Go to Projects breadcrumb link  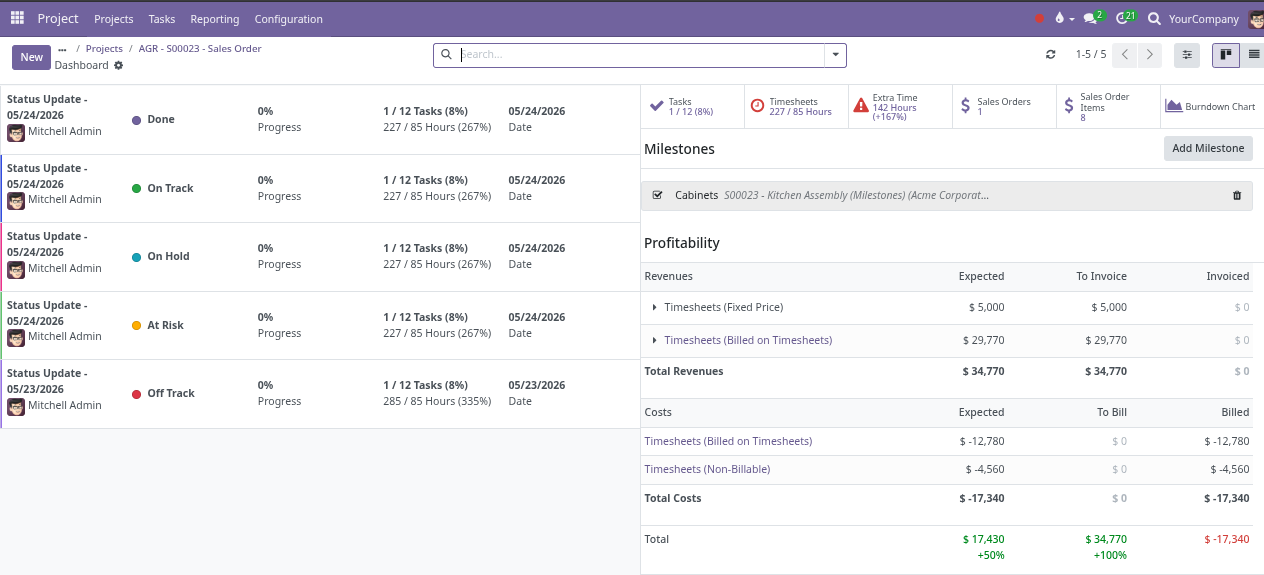[x=104, y=48]
